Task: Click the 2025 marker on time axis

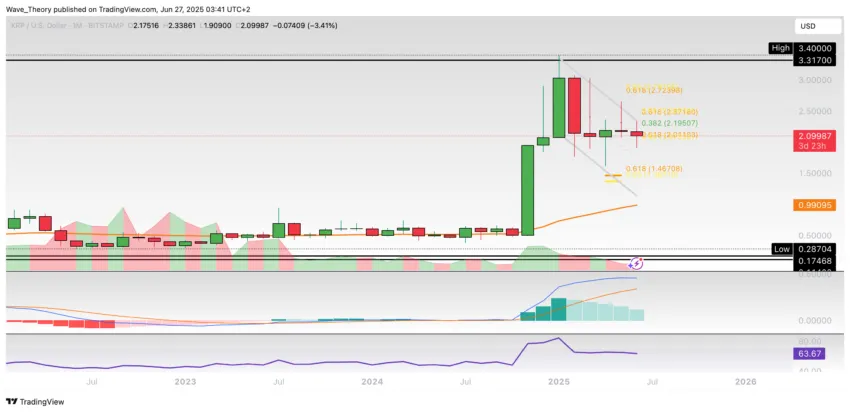Action: (x=559, y=382)
